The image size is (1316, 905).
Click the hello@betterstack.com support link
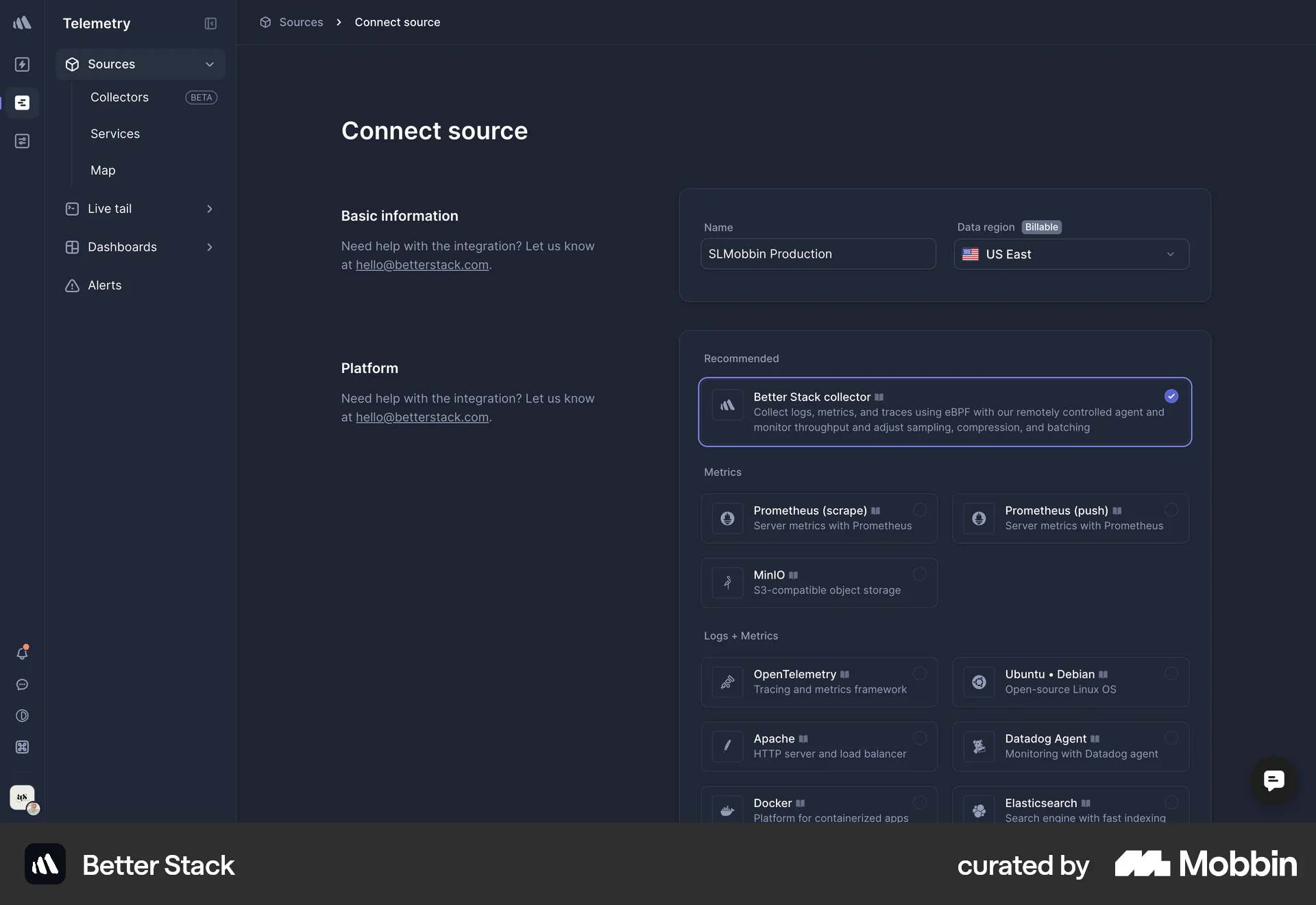point(422,265)
